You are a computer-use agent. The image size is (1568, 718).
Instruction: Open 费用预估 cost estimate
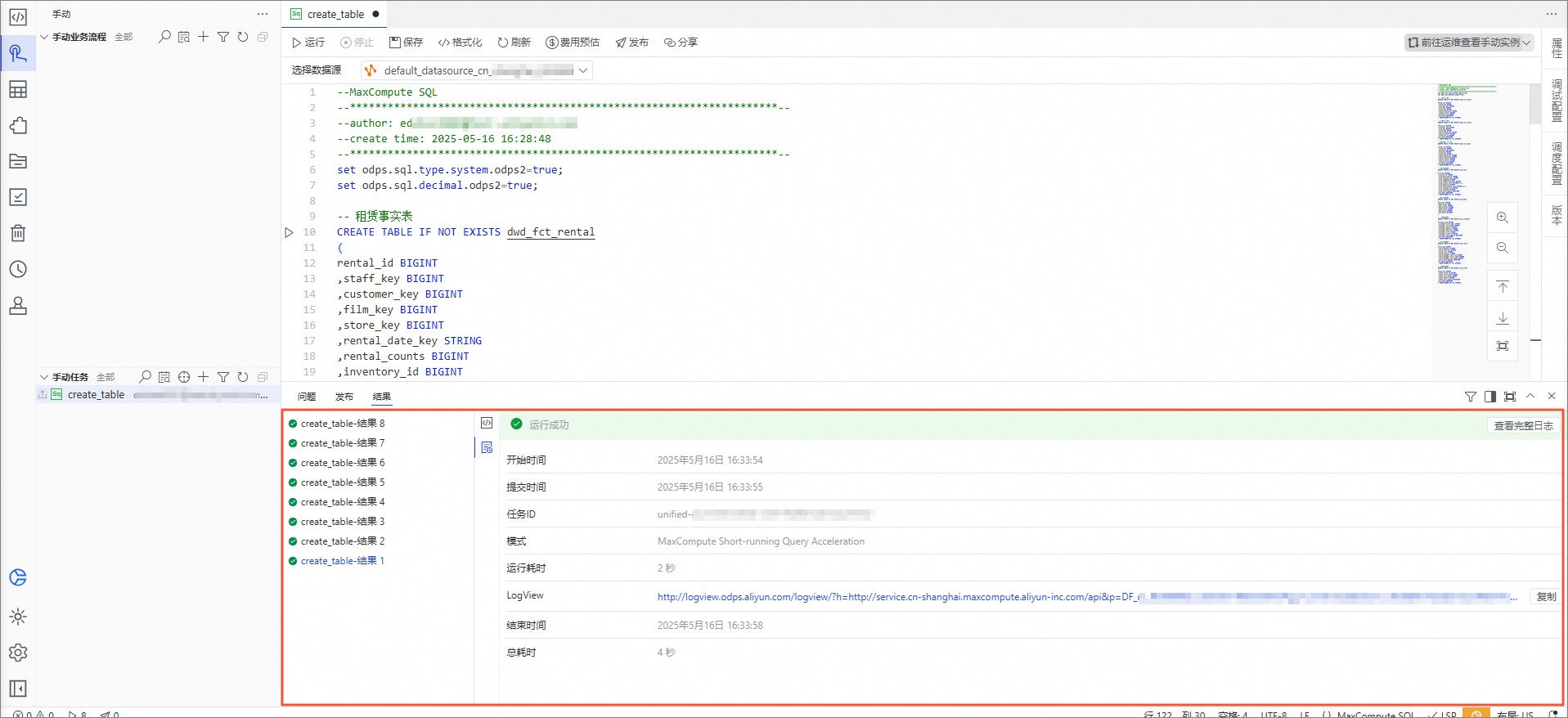(573, 43)
